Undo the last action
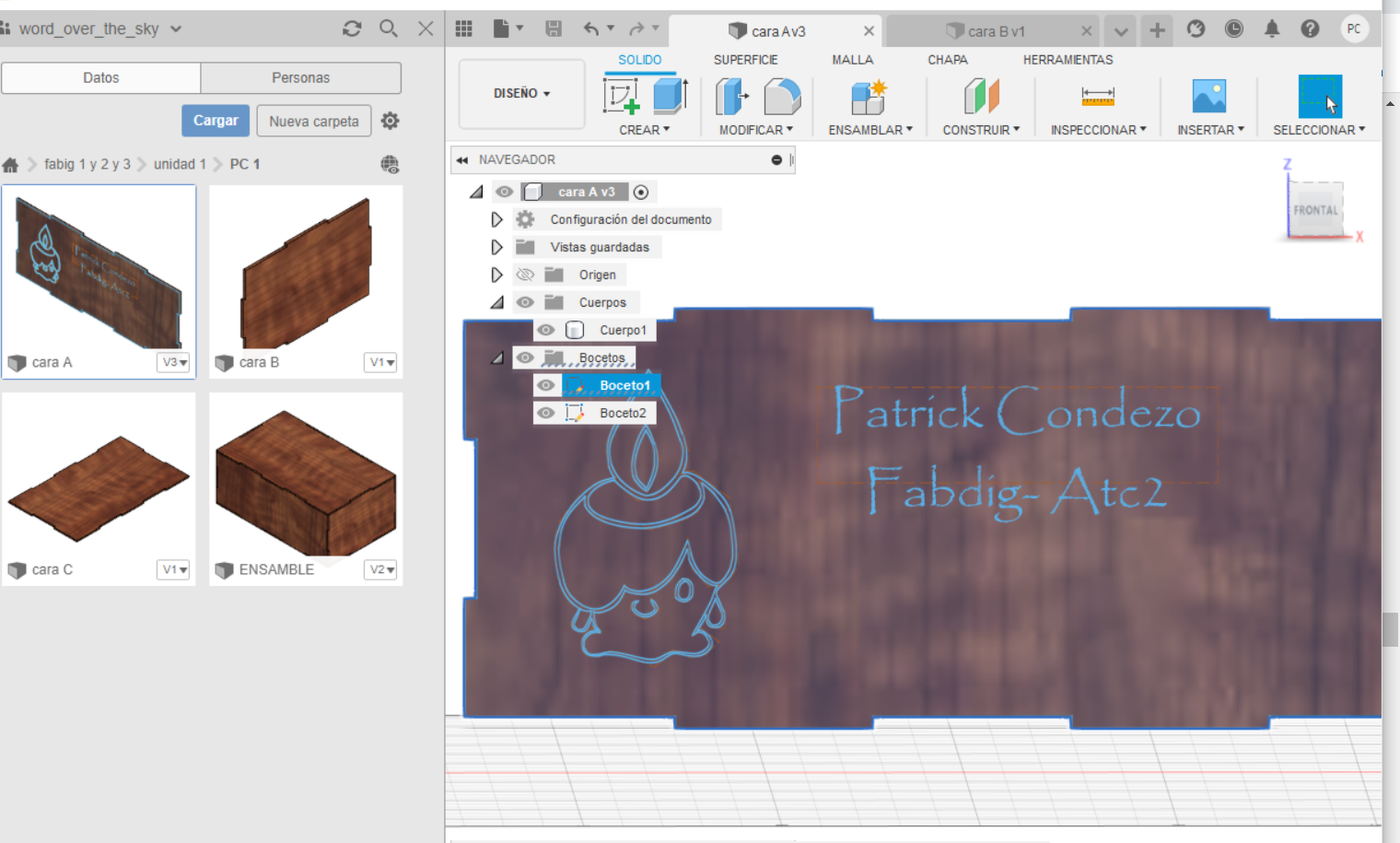This screenshot has height=843, width=1400. 591,29
